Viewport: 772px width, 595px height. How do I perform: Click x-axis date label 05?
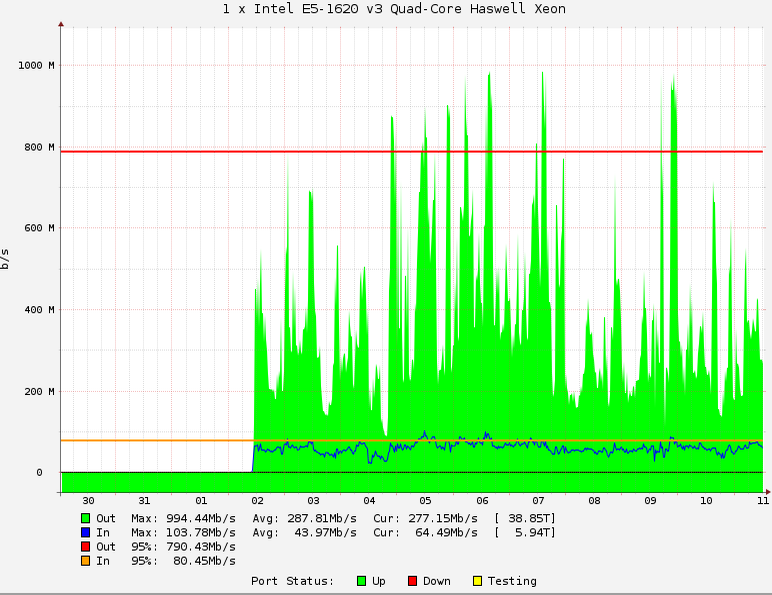pyautogui.click(x=425, y=500)
